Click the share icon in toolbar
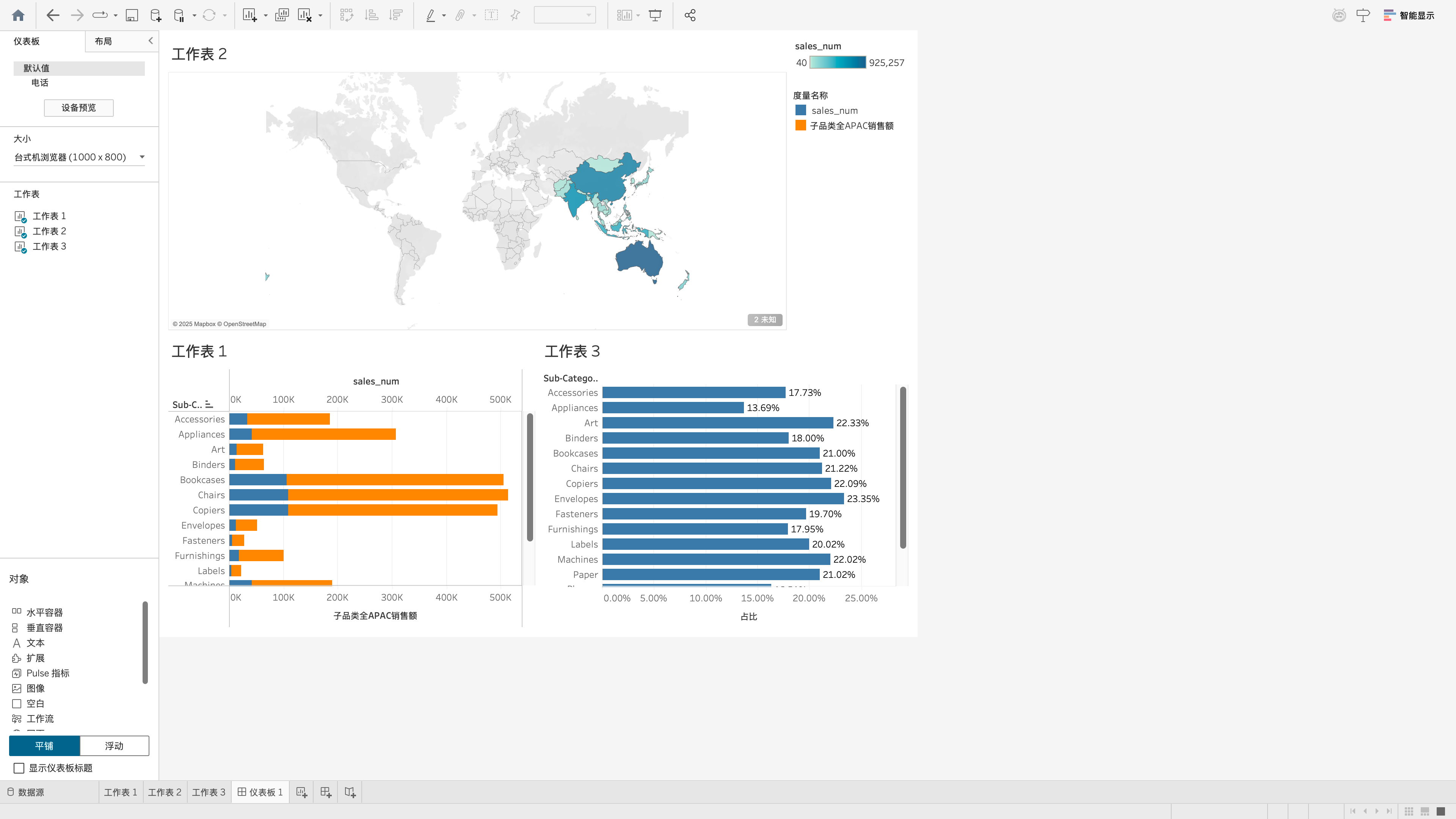Screen dimensions: 1456x819 tap(690, 15)
